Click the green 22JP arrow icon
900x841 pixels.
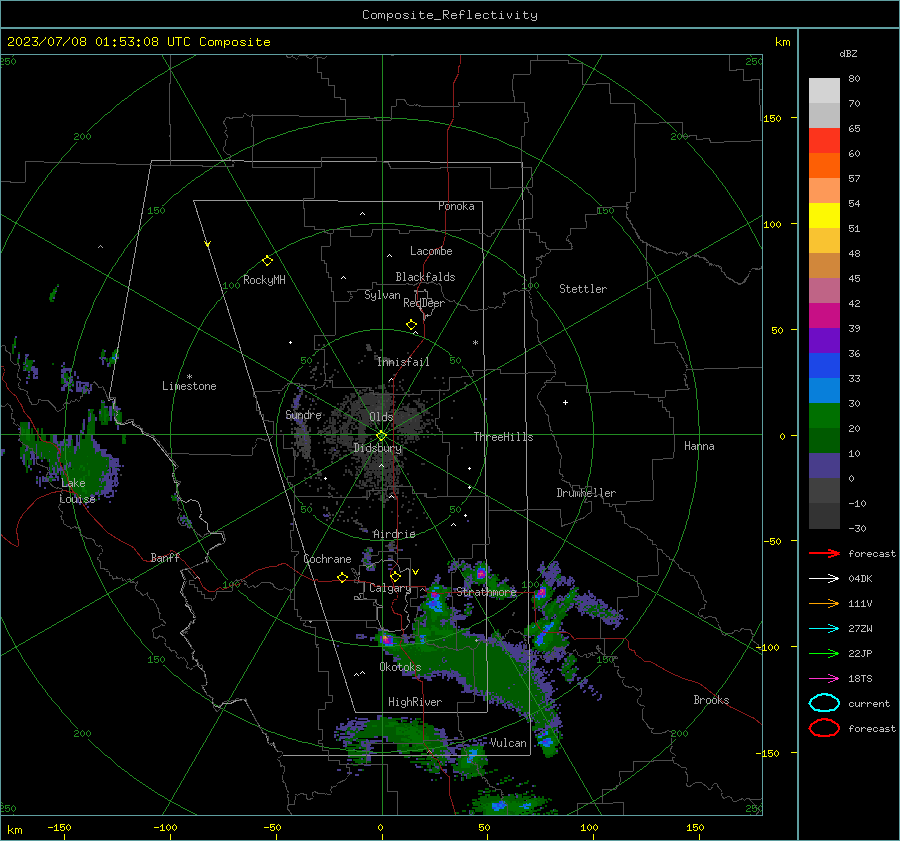pyautogui.click(x=824, y=653)
